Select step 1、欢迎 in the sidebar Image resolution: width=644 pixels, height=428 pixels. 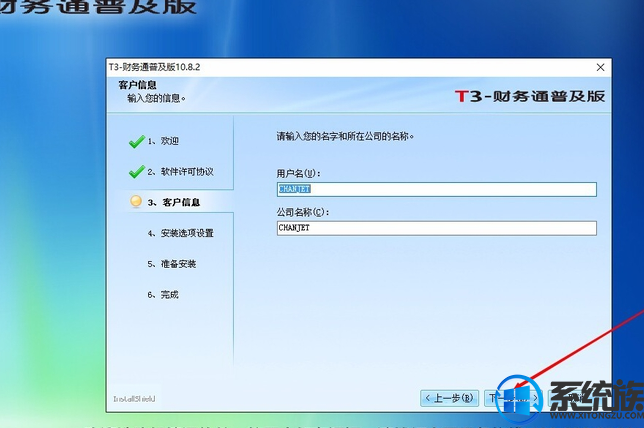point(163,141)
